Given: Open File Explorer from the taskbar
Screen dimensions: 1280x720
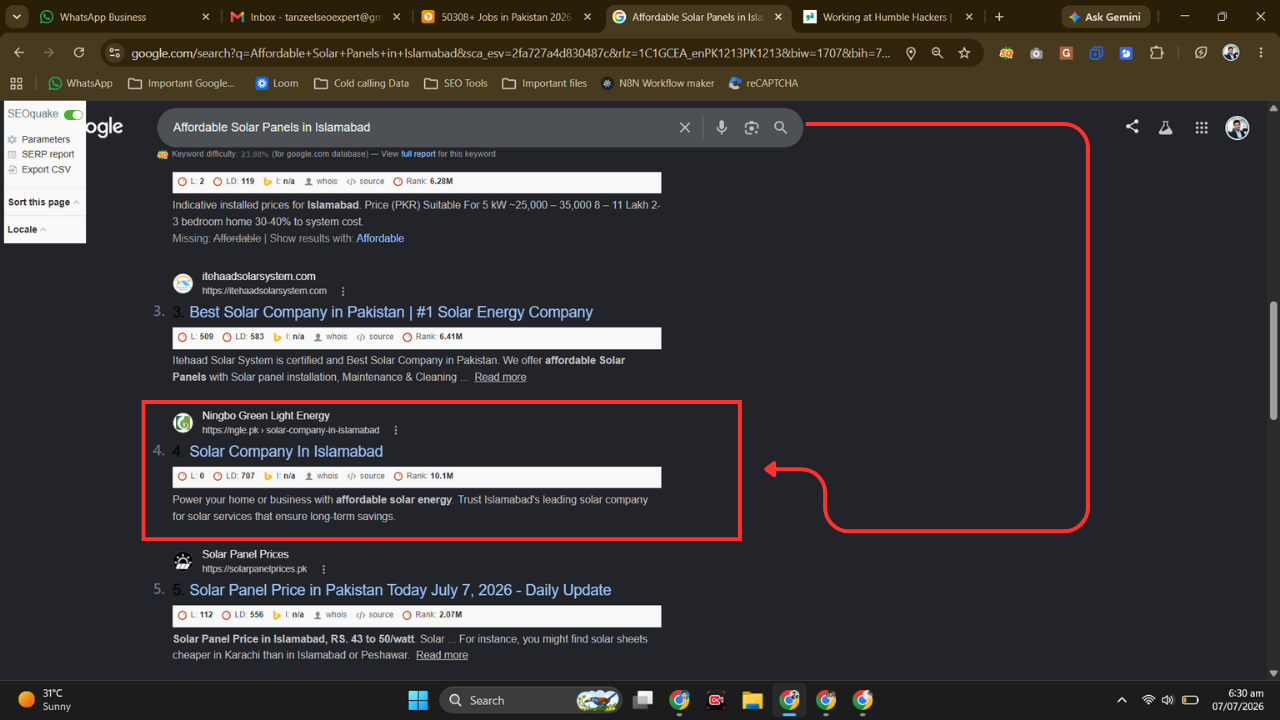Looking at the screenshot, I should click(x=753, y=700).
